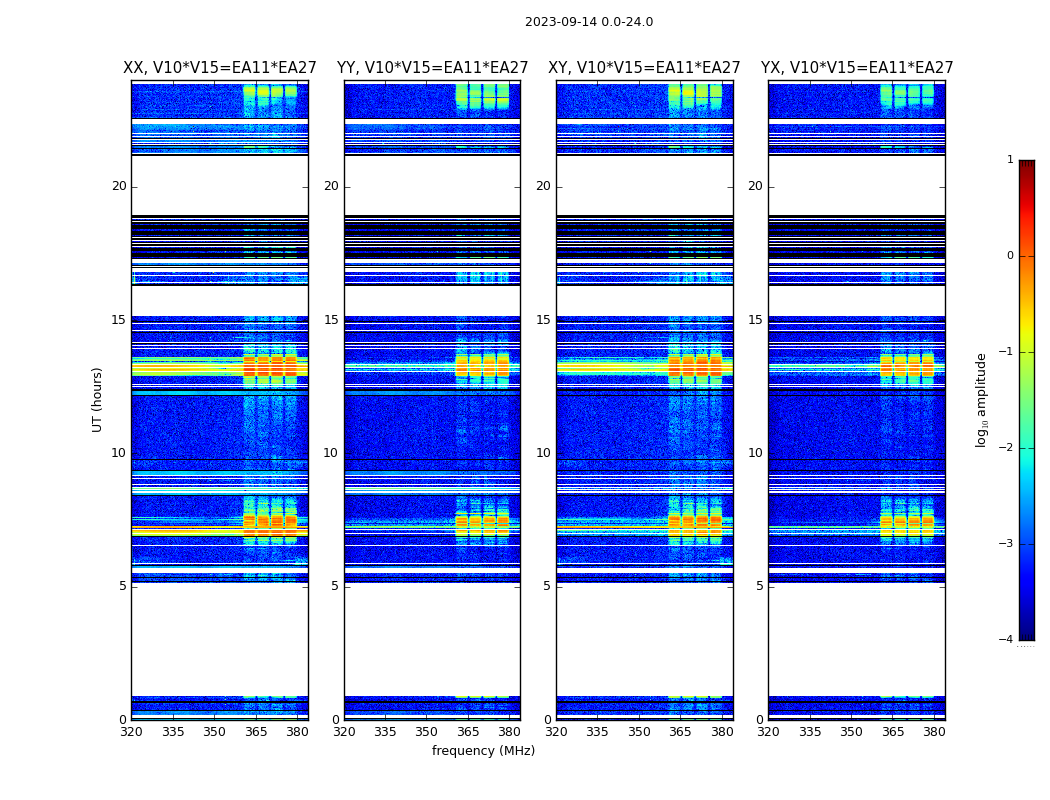Select the YY panel title

tap(432, 68)
